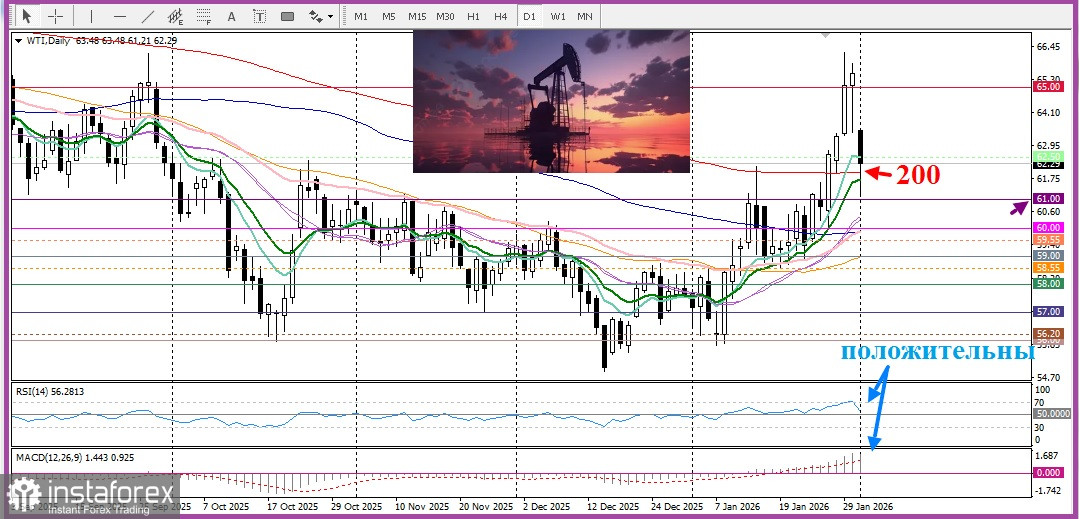The height and width of the screenshot is (519, 1079).
Task: Click the 61.00 purple price level tag
Action: (x=1048, y=199)
